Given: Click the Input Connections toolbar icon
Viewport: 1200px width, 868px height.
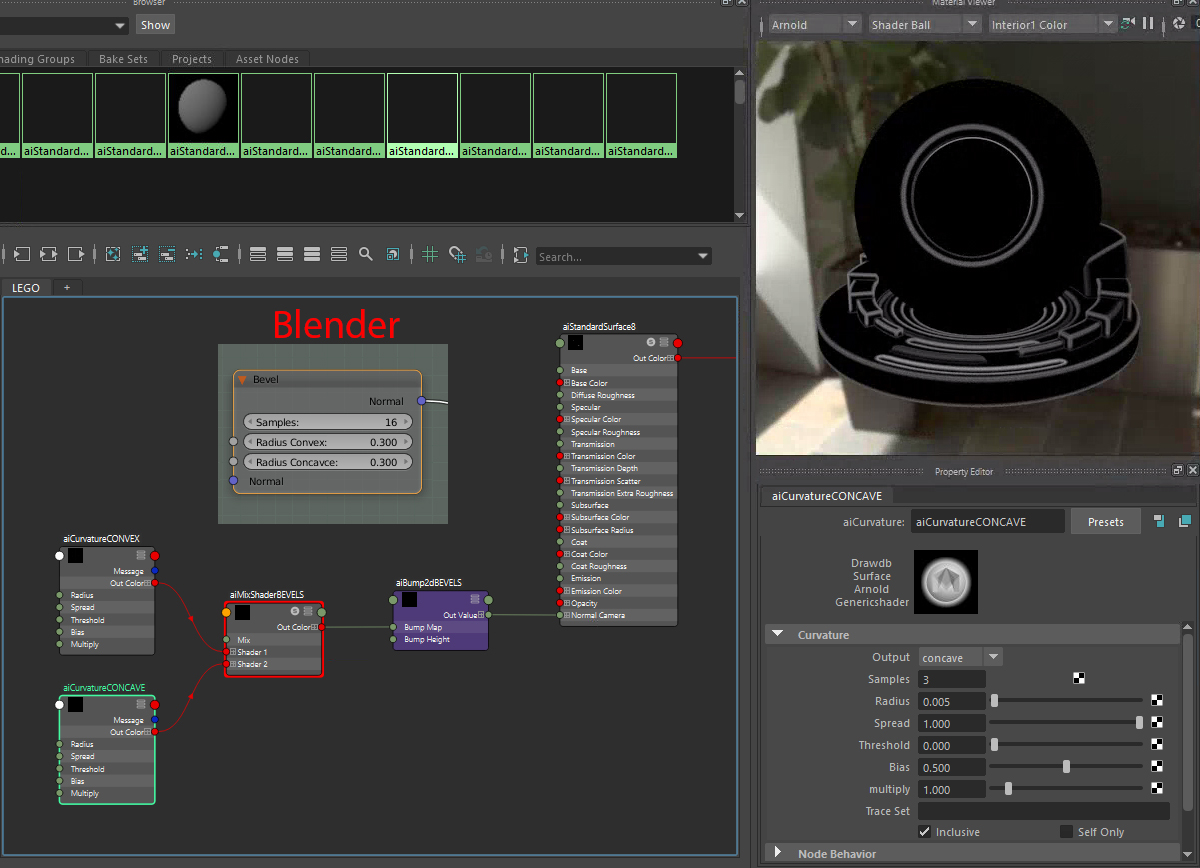Looking at the screenshot, I should click(x=22, y=254).
